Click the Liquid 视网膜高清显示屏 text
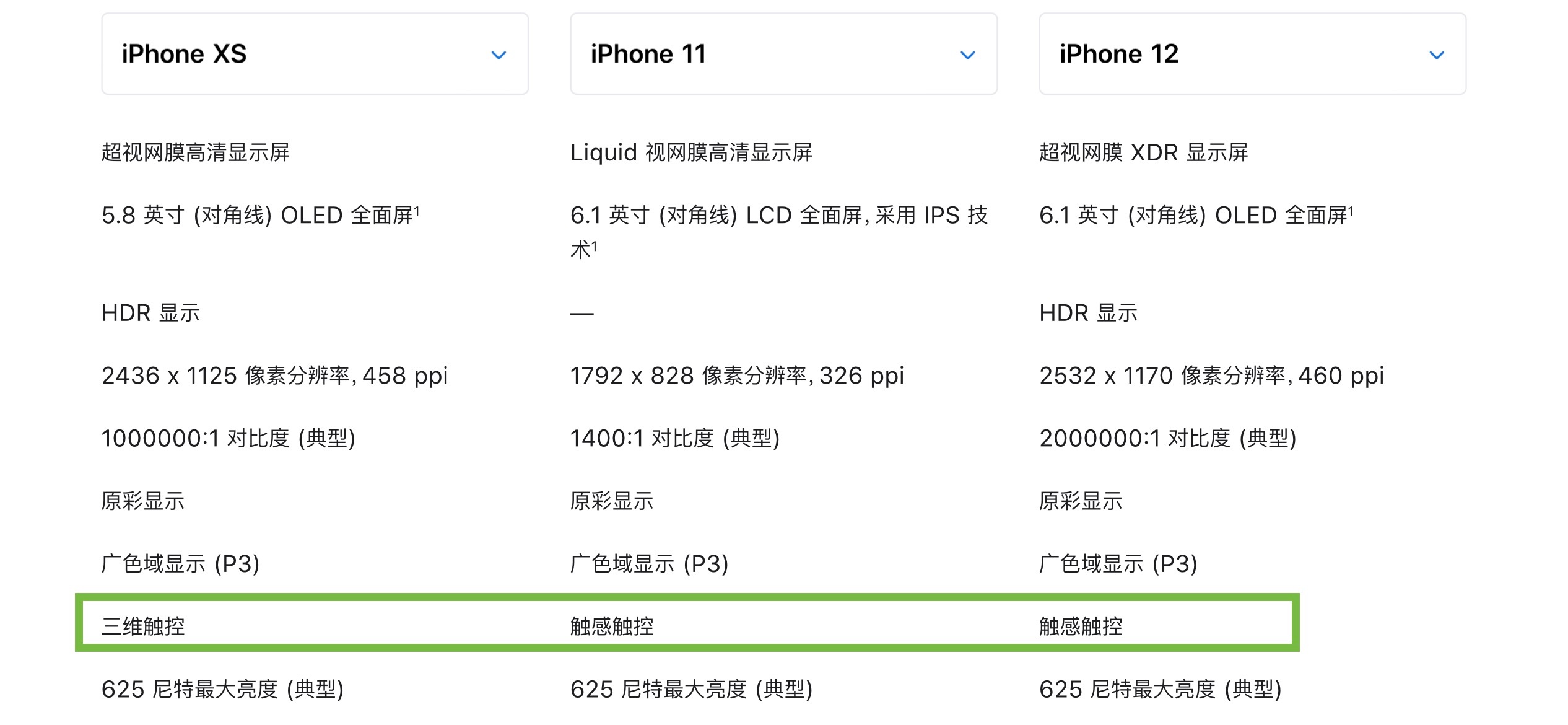Screen dimensions: 1568x725 click(691, 152)
